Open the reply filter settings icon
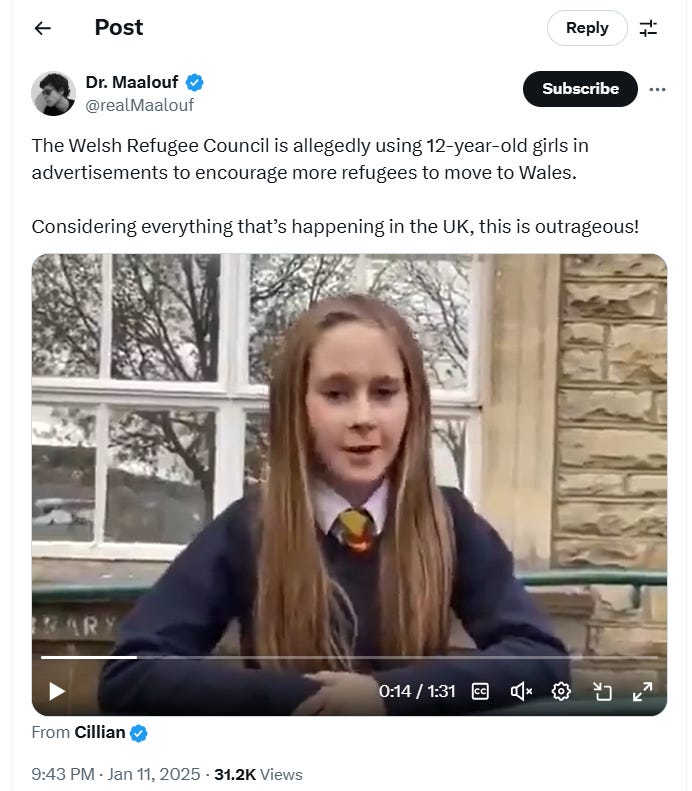The image size is (692, 791). 648,28
